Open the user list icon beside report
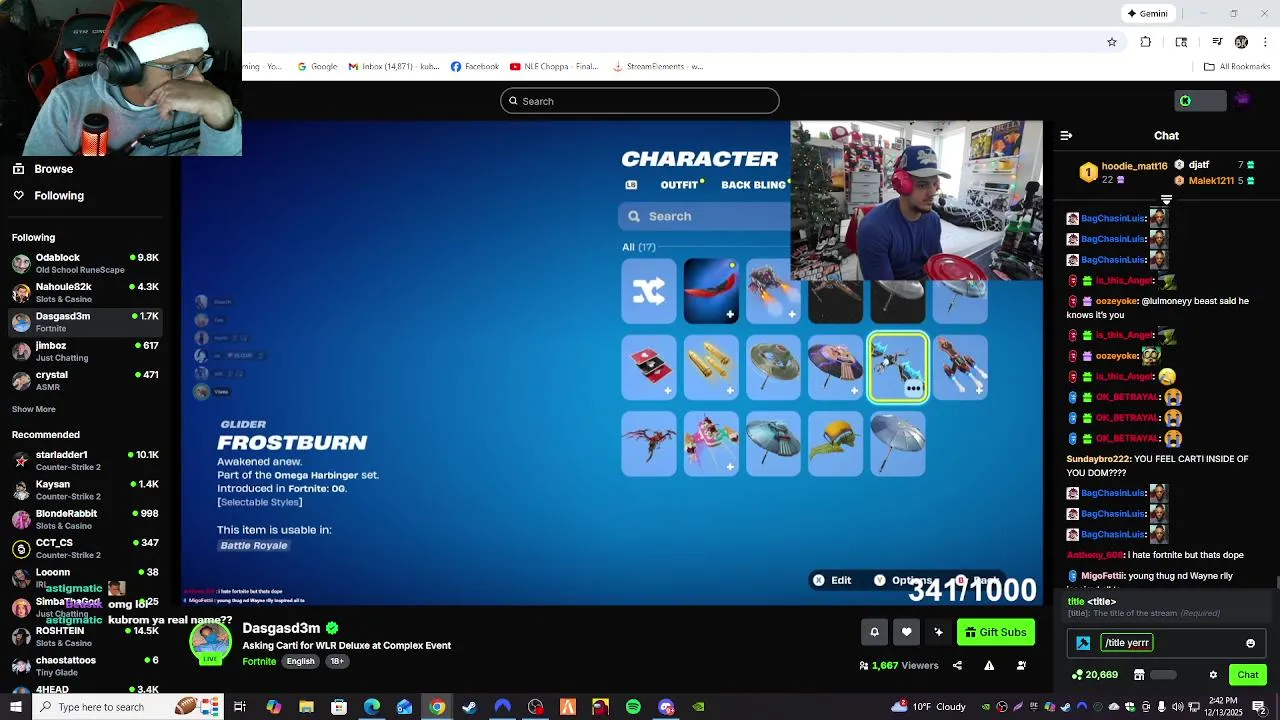 point(1021,666)
